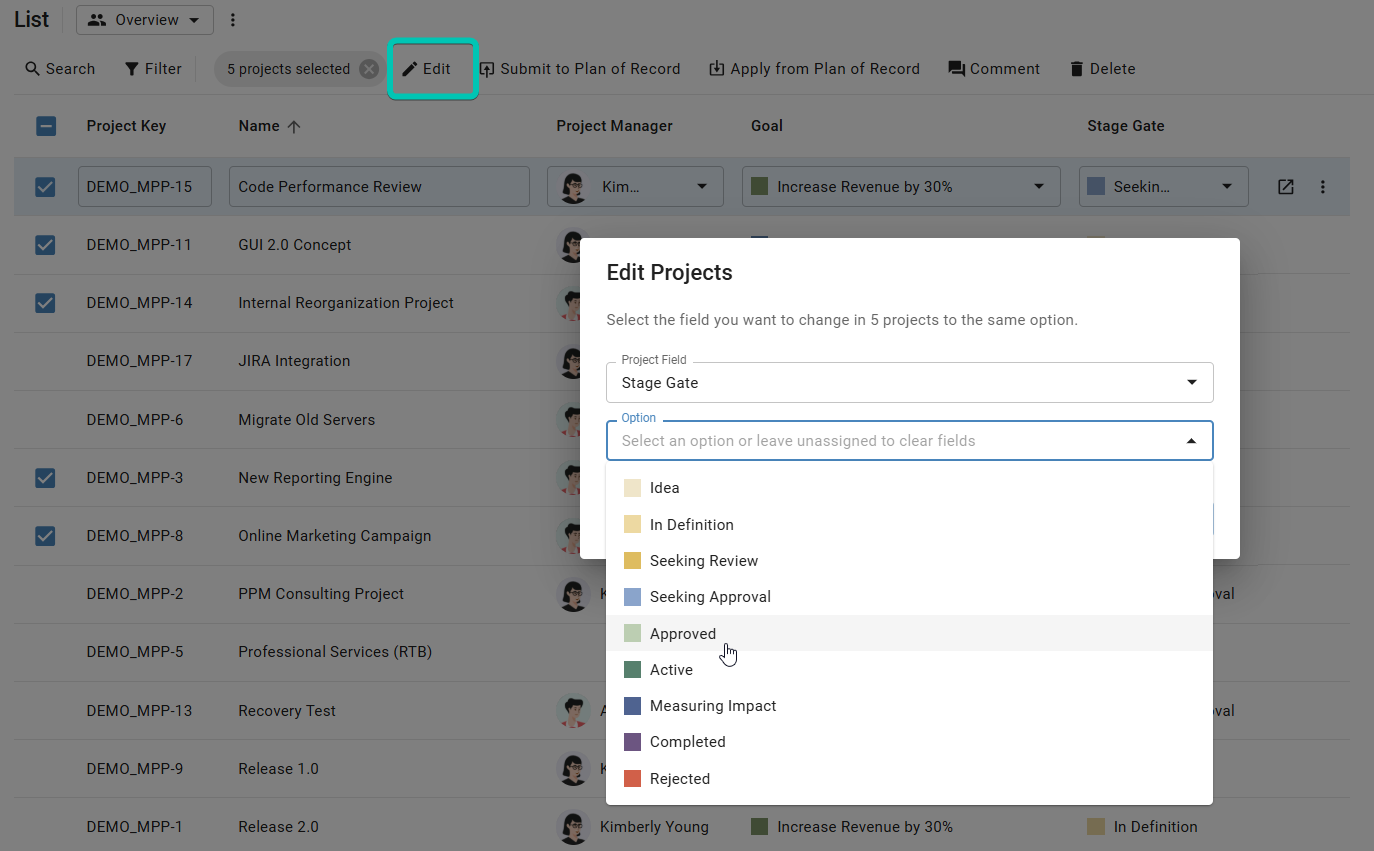Click the Filter funnel icon

coord(132,69)
